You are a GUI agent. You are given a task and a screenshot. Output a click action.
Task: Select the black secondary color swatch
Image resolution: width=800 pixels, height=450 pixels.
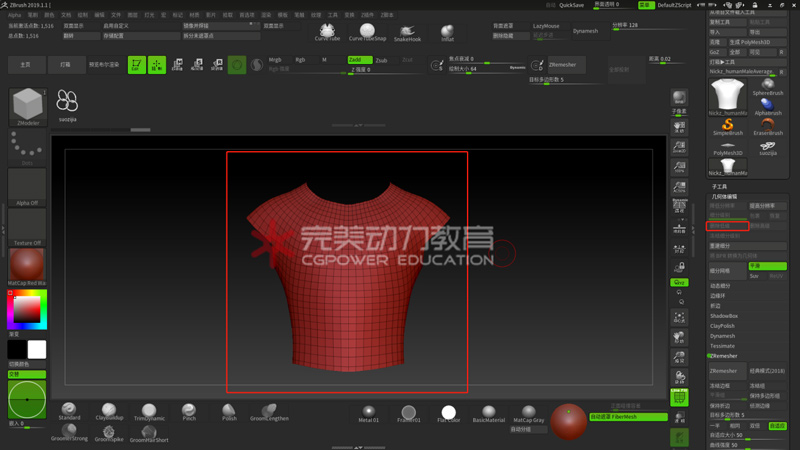tap(17, 349)
